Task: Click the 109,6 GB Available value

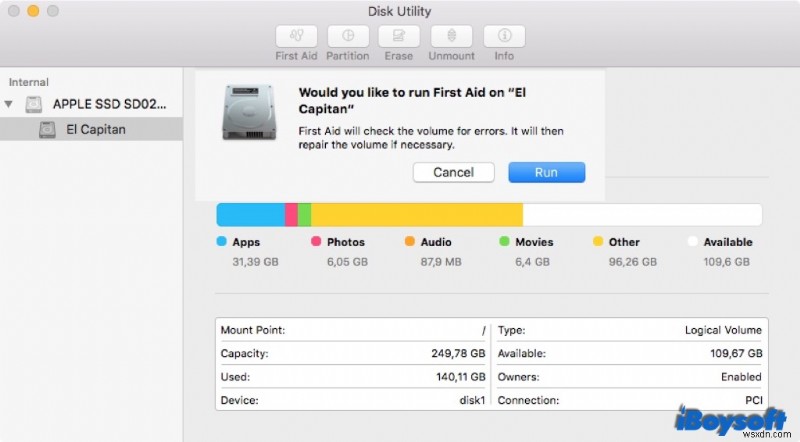Action: pyautogui.click(x=727, y=262)
